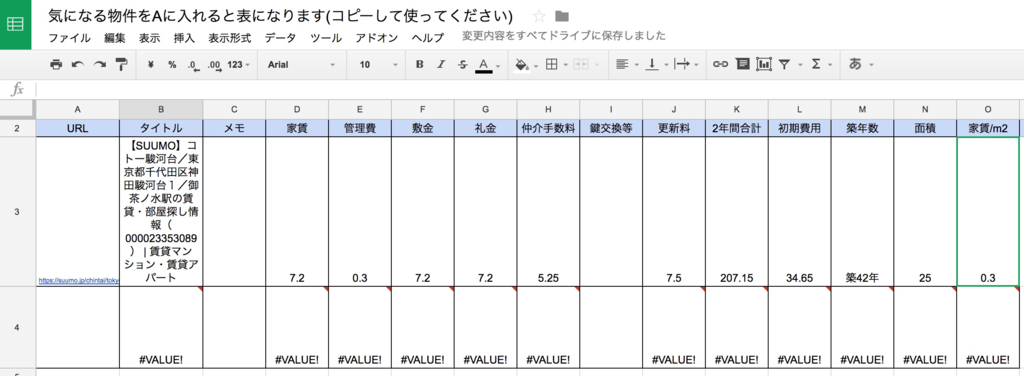
Task: Select row 3 header
Action: click(x=18, y=212)
